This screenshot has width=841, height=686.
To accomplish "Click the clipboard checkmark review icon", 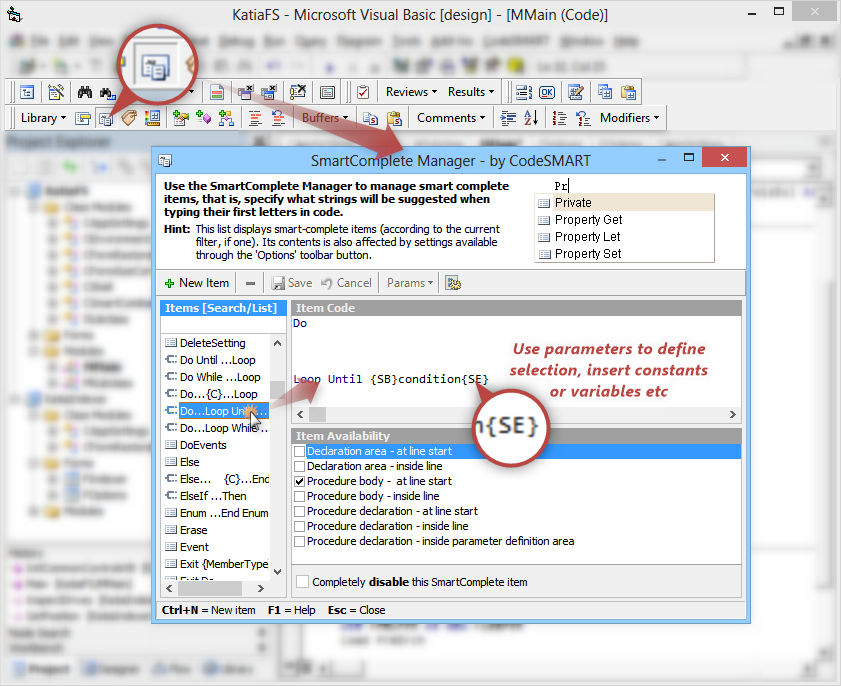I will tap(363, 92).
